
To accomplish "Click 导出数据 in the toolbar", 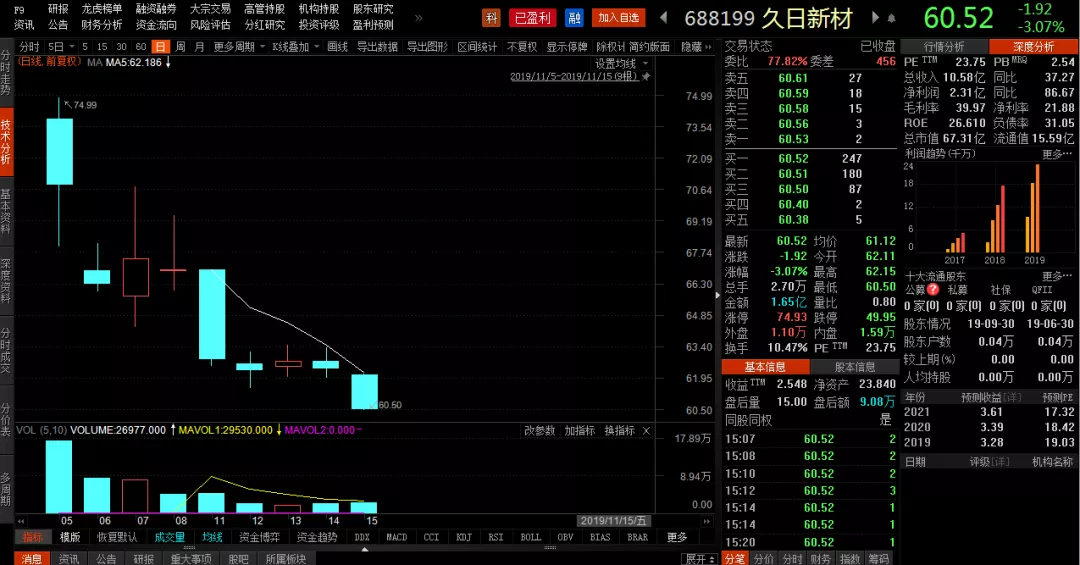I will (x=377, y=47).
